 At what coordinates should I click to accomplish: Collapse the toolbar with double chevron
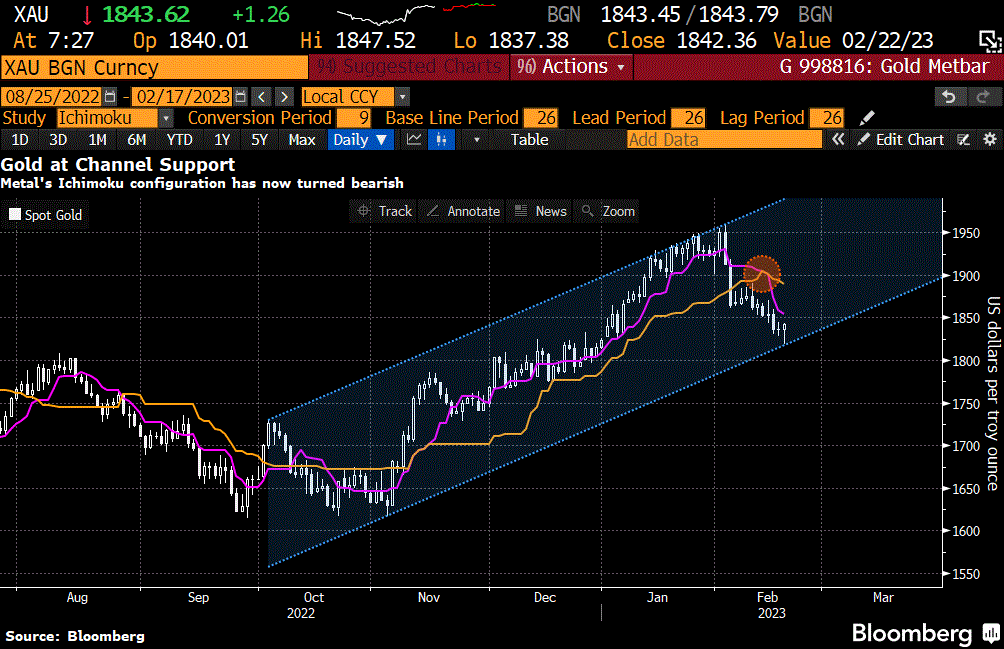(x=838, y=140)
